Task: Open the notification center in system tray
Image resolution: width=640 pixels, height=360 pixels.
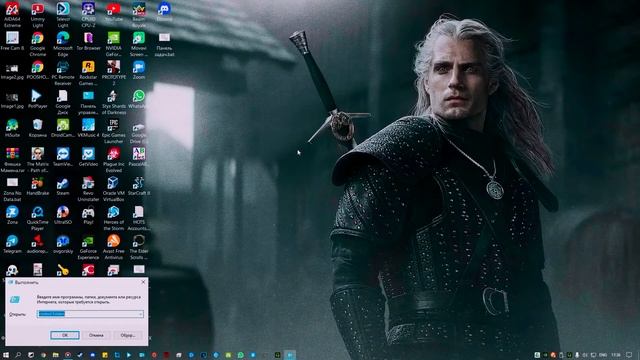Action: 629,355
